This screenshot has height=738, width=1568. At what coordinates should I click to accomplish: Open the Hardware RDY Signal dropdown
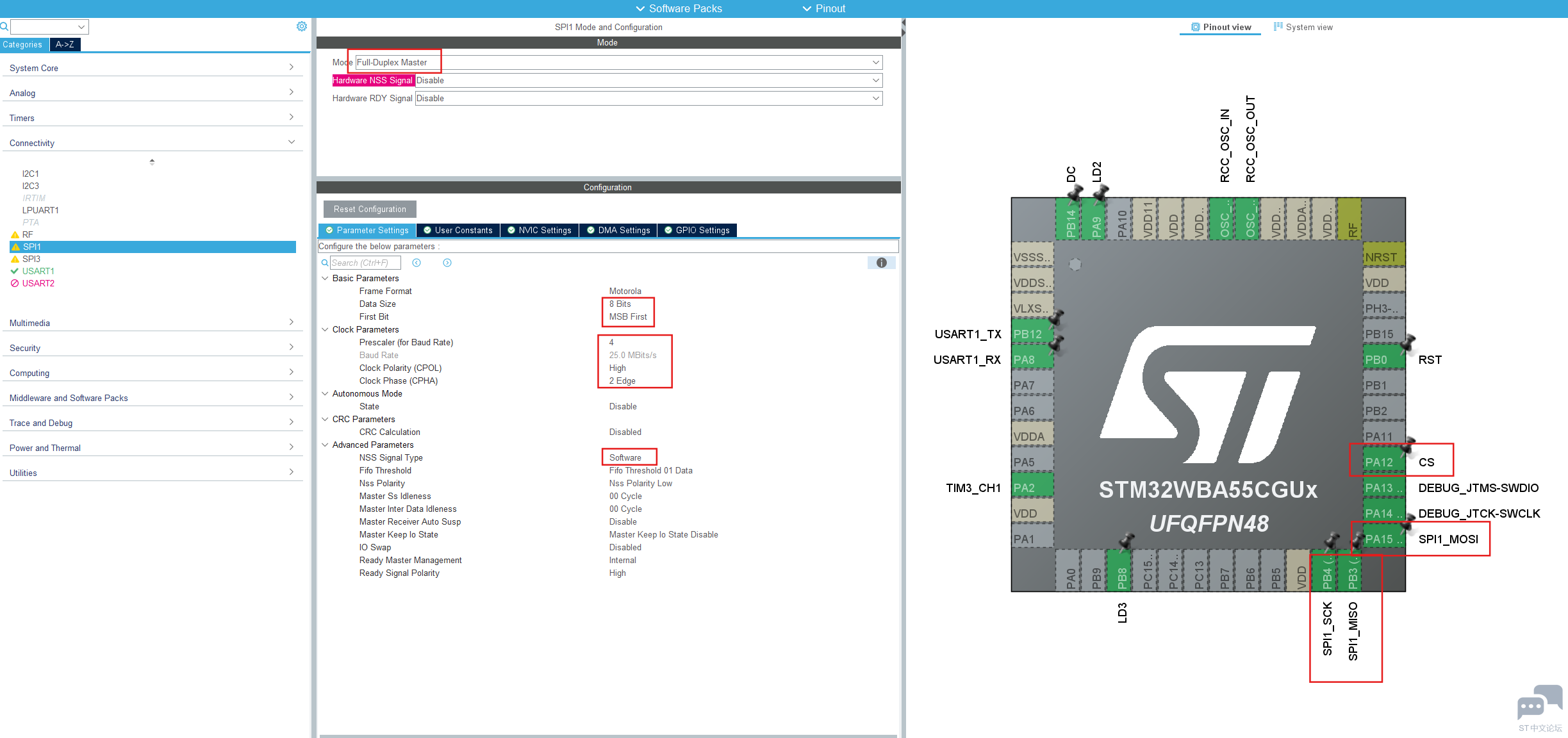(648, 98)
